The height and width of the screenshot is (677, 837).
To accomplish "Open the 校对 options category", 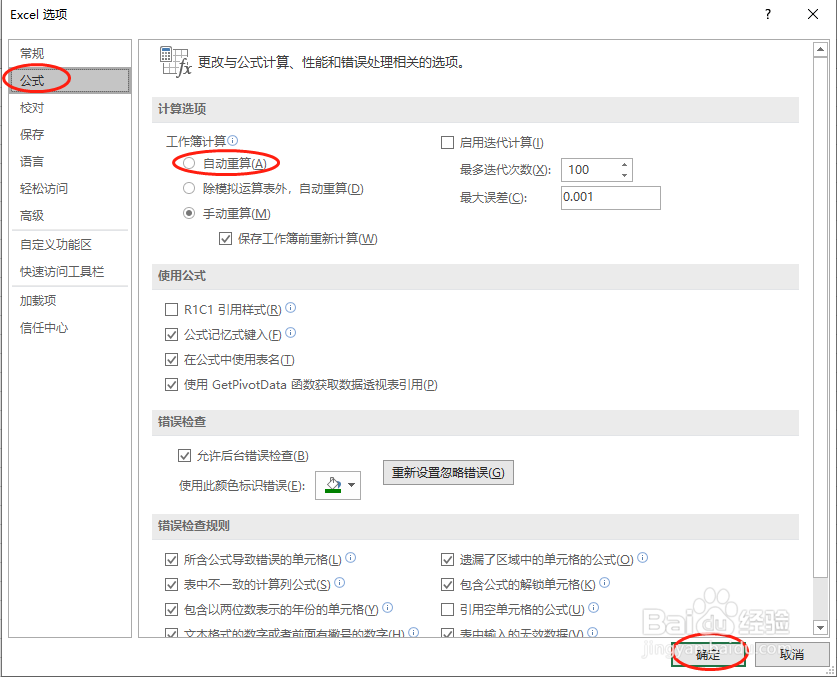I will click(x=70, y=108).
